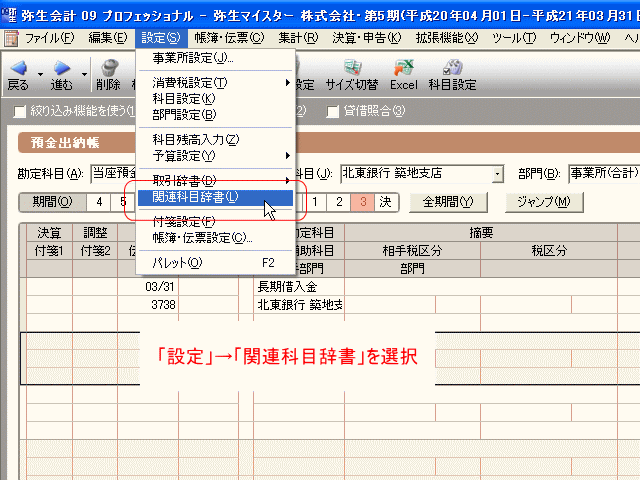Open the ウィンドウ(W) menu
The width and height of the screenshot is (640, 480).
580,38
